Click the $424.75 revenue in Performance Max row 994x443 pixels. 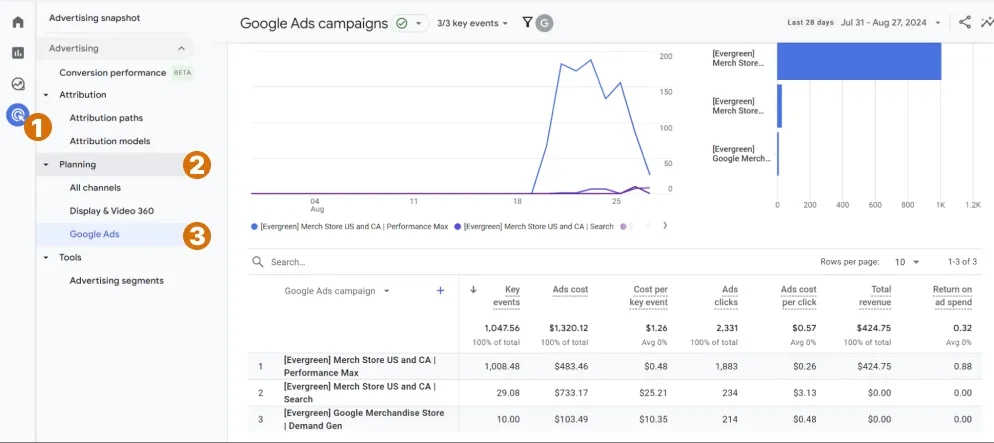pos(874,366)
